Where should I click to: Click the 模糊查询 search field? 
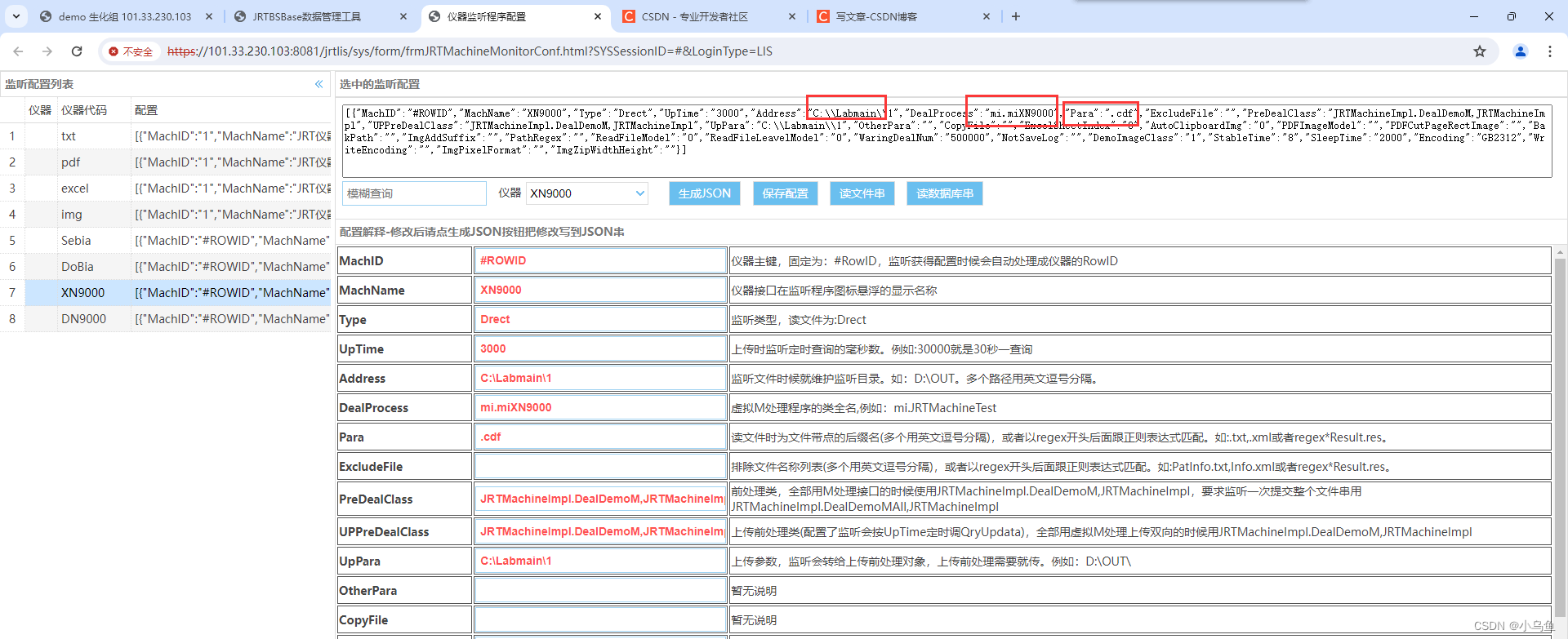(414, 193)
